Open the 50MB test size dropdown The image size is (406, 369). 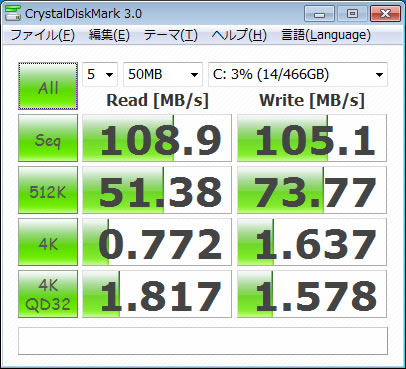pyautogui.click(x=163, y=74)
